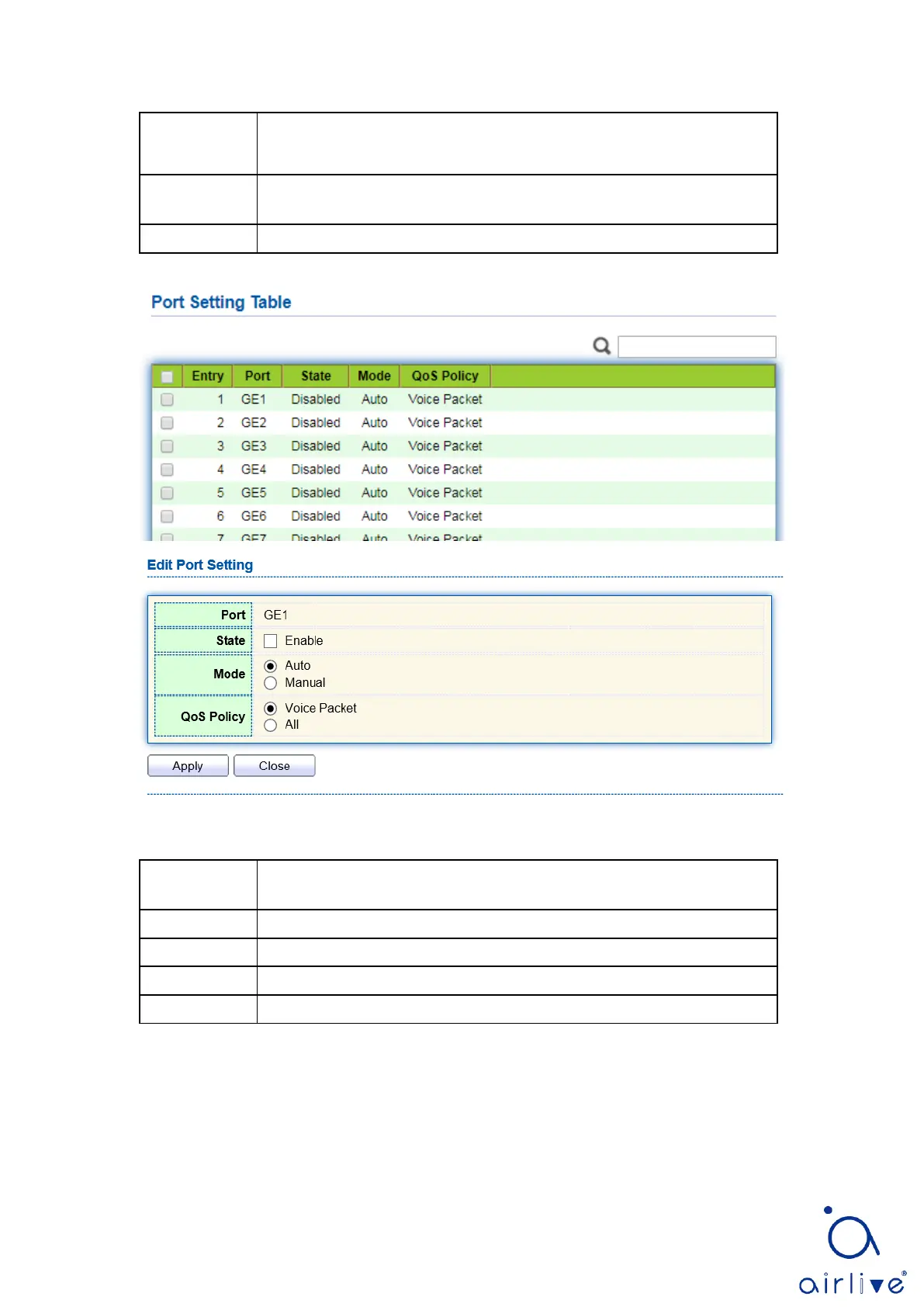This screenshot has width=924, height=1307.
Task: Select Auto mode radio button
Action: [271, 666]
